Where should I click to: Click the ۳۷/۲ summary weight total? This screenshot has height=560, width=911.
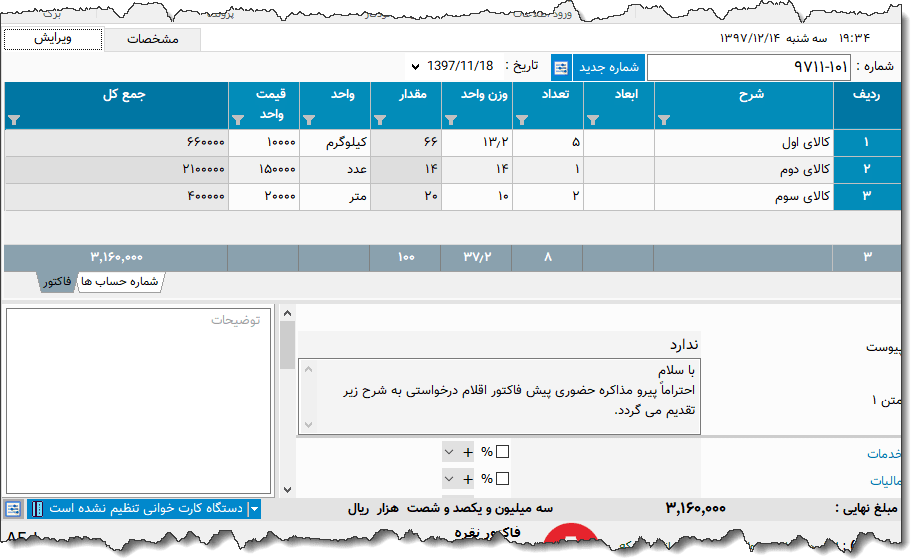click(x=477, y=257)
